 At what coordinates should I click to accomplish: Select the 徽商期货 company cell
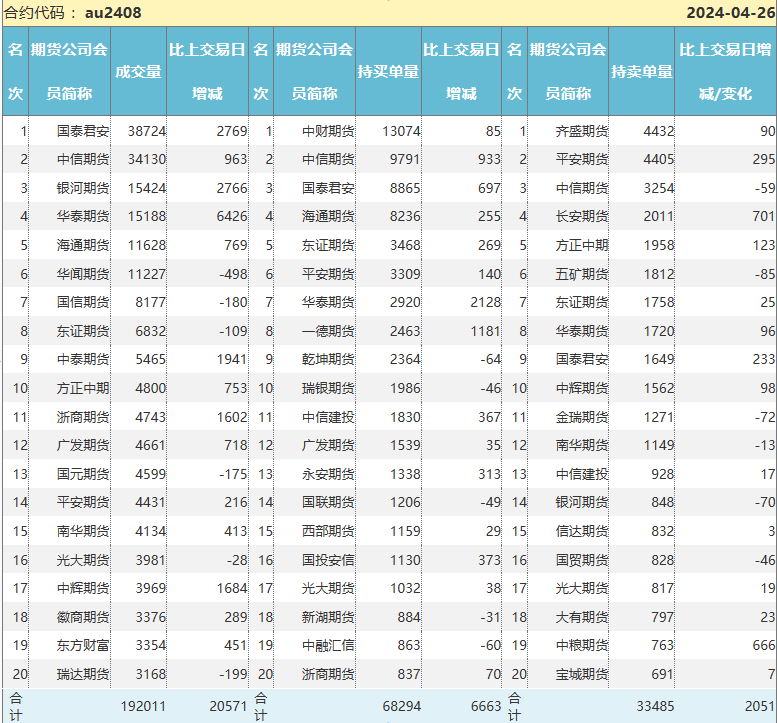click(x=83, y=618)
